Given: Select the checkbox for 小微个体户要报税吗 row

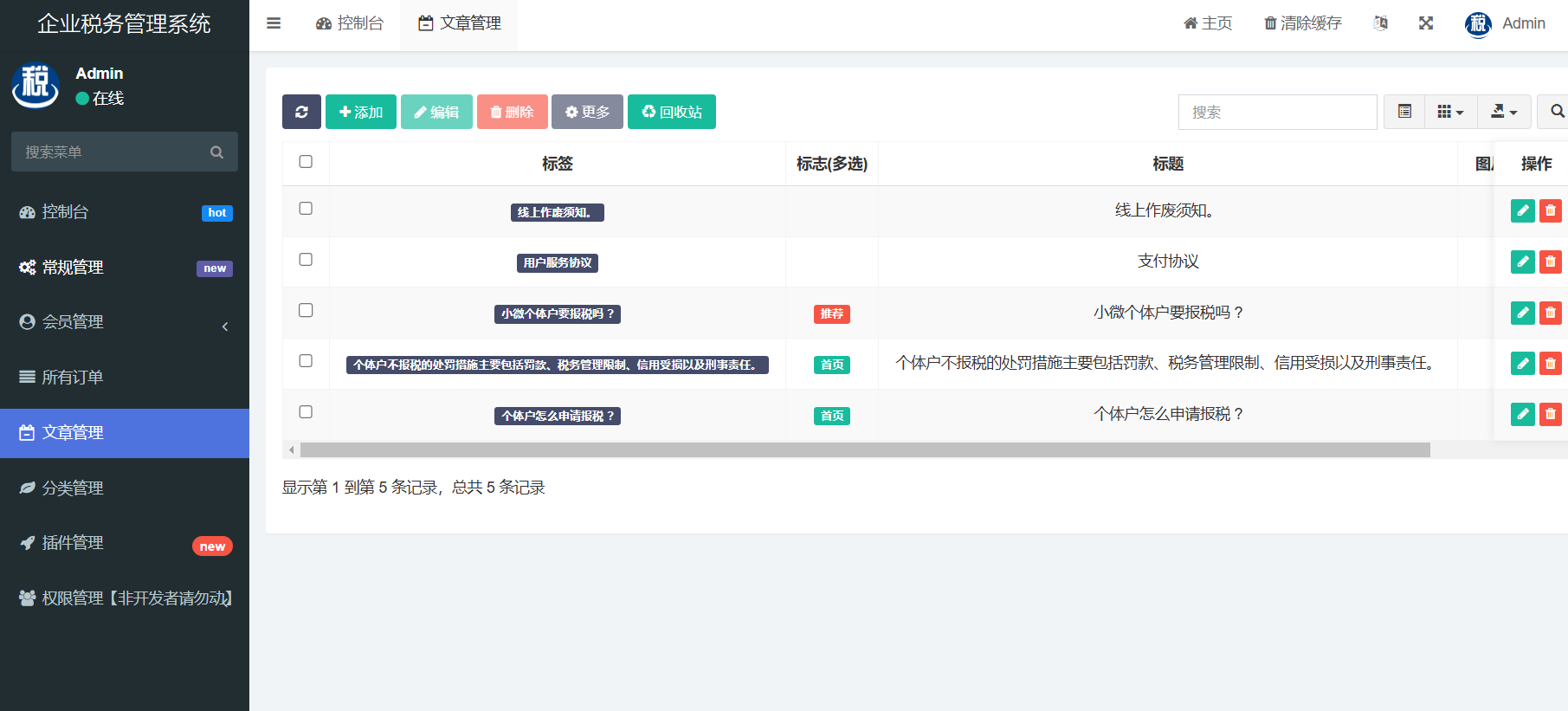Looking at the screenshot, I should click(306, 310).
